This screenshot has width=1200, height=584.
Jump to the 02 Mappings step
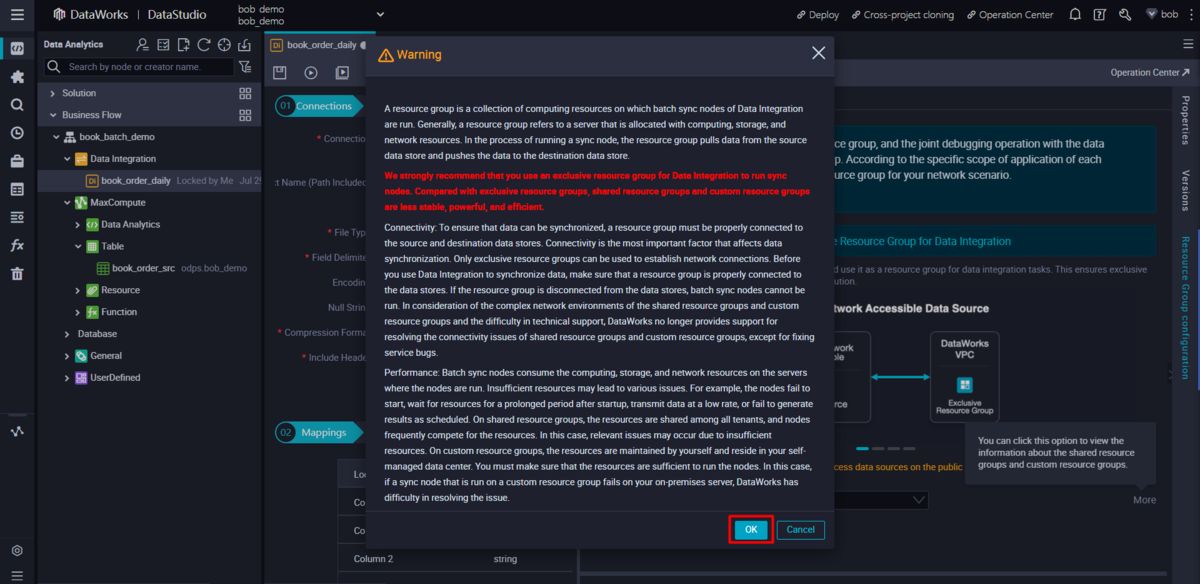317,433
